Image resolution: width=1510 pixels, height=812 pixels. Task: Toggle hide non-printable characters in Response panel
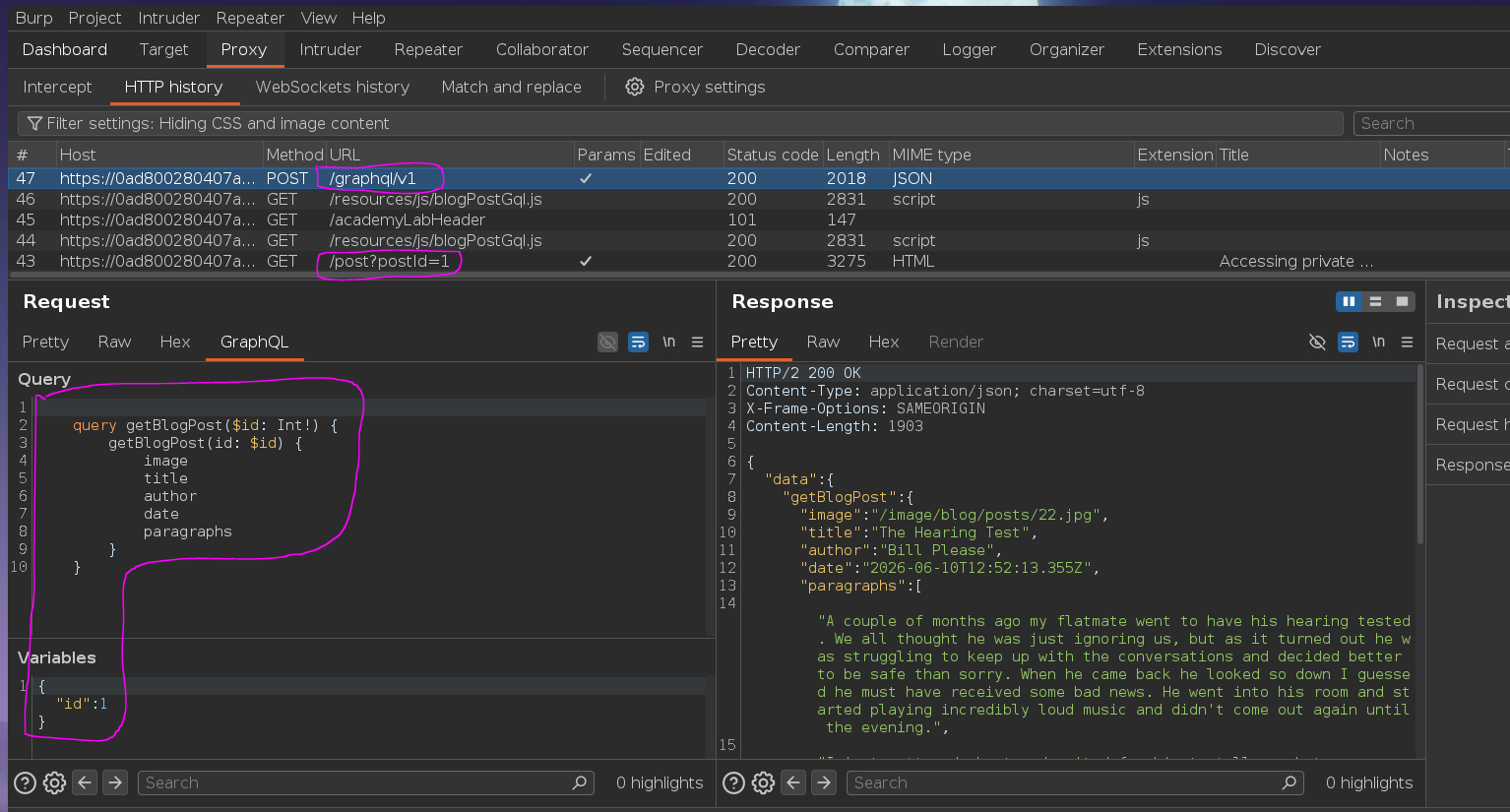[1317, 342]
